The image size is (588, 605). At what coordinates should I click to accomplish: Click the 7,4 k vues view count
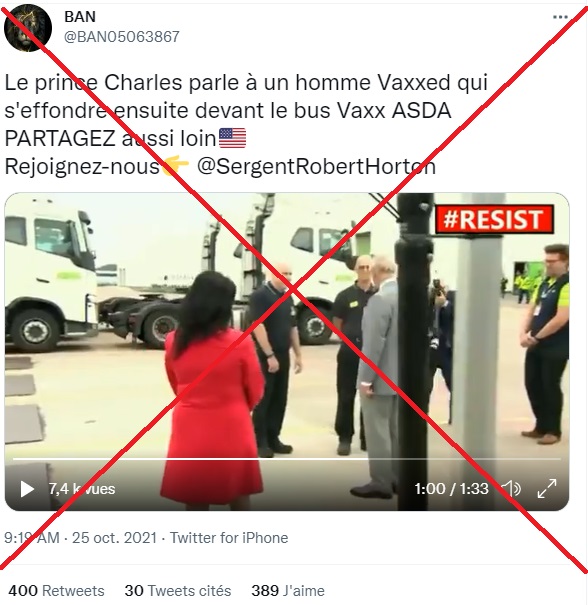(x=82, y=489)
